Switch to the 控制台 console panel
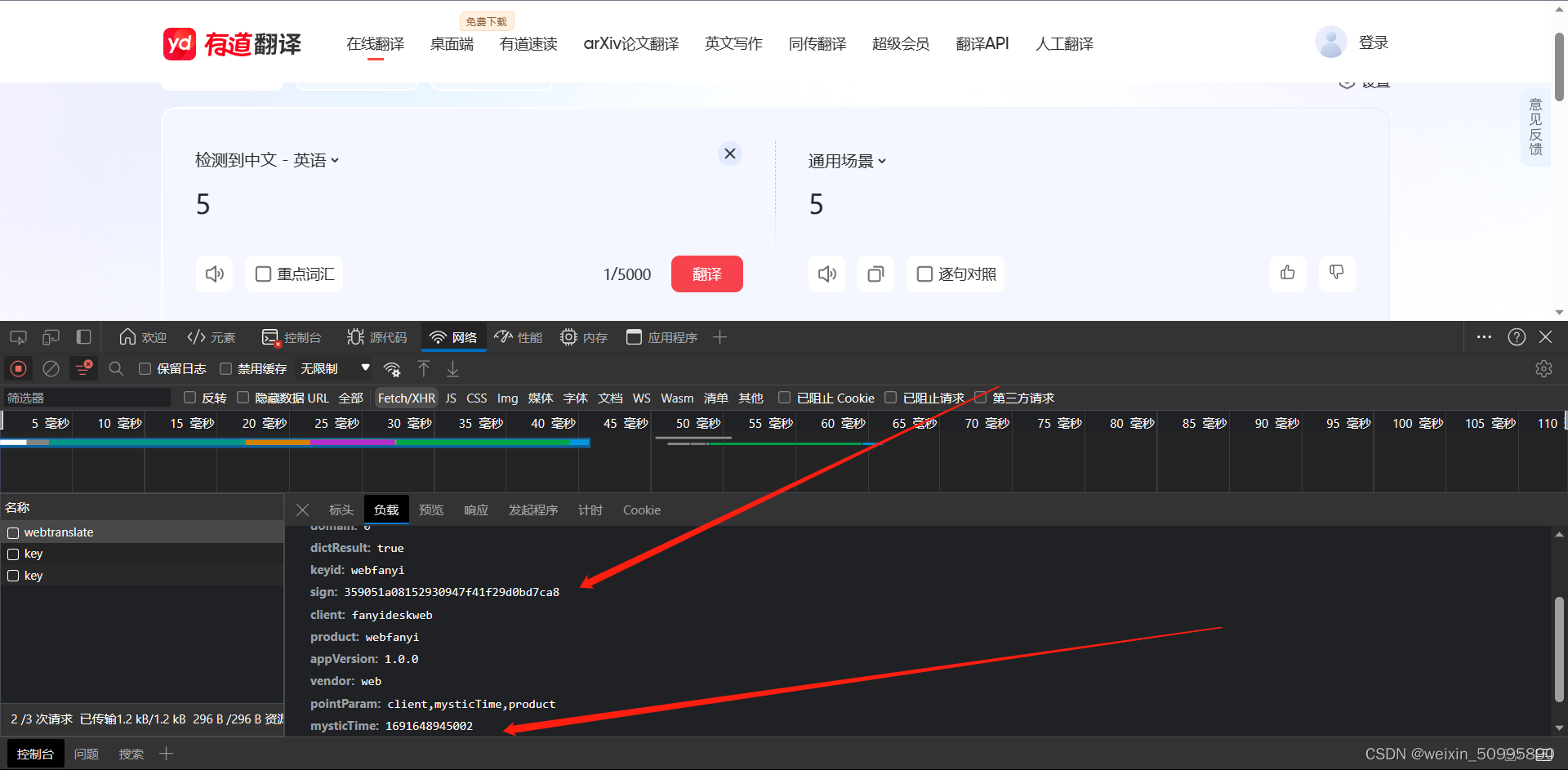Viewport: 1568px width, 770px height. pos(292,337)
